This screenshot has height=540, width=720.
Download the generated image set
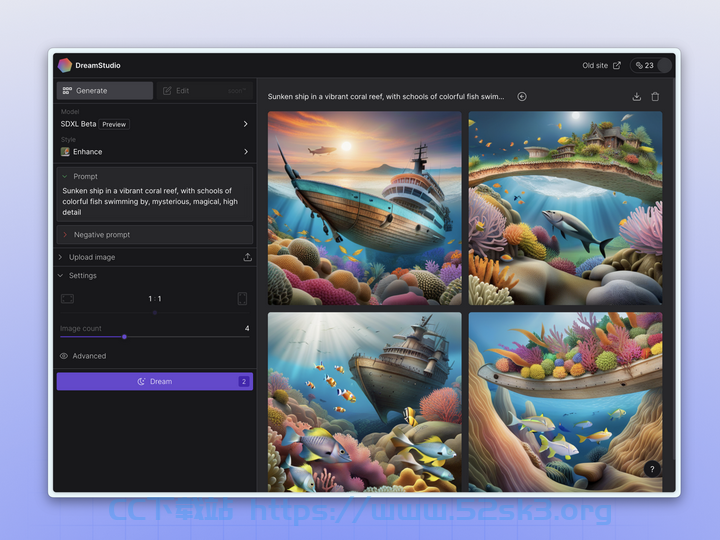[636, 96]
